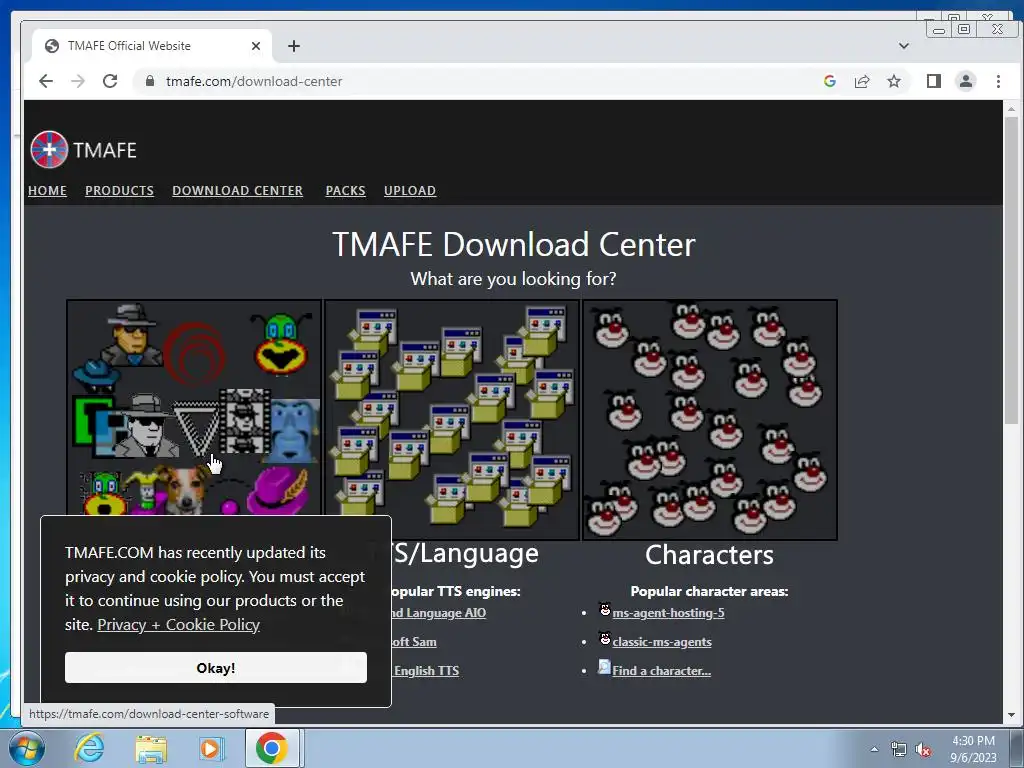The image size is (1024, 768).
Task: Open the Google icon in address bar
Action: [x=830, y=81]
